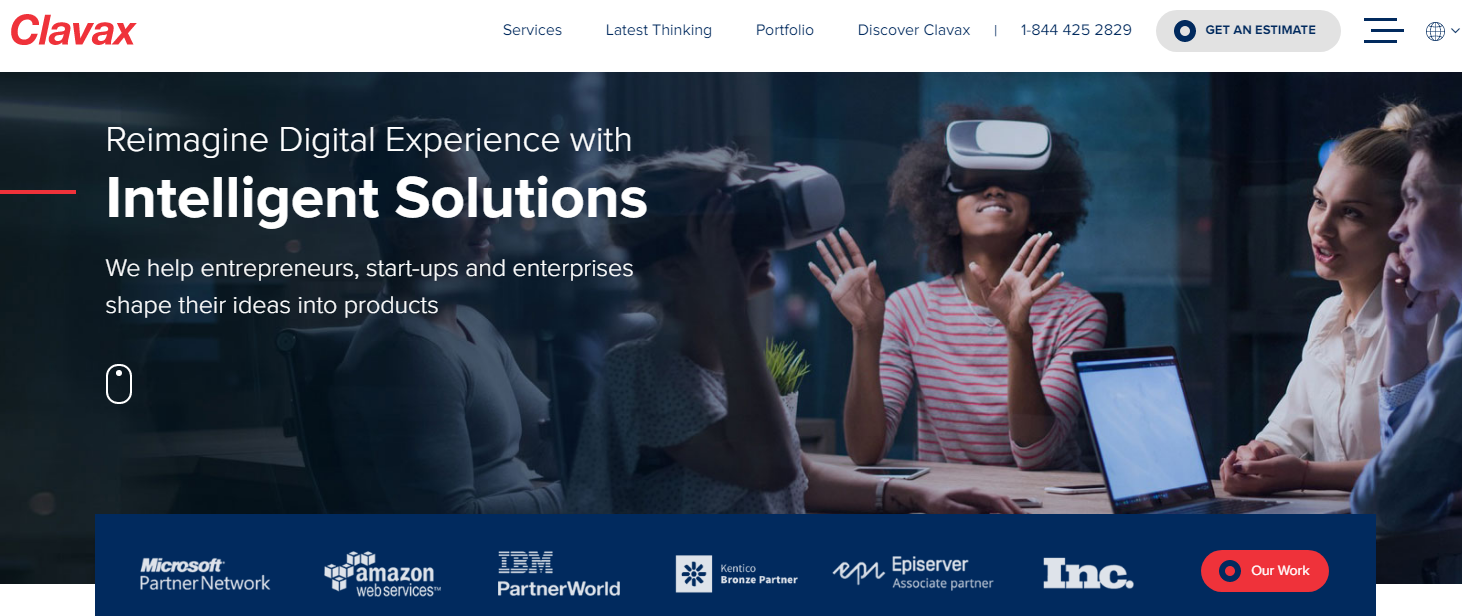Screen dimensions: 1462x616
Task: Click the Get an Estimate button
Action: click(x=1248, y=31)
